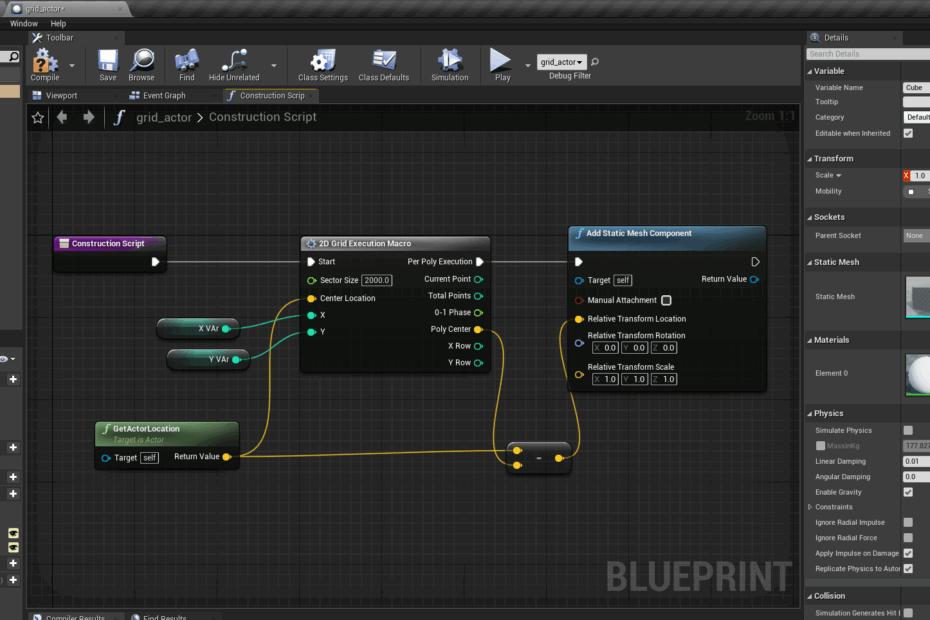This screenshot has height=620, width=930.
Task: Toggle the Enable Gravity checkbox
Action: click(x=908, y=492)
